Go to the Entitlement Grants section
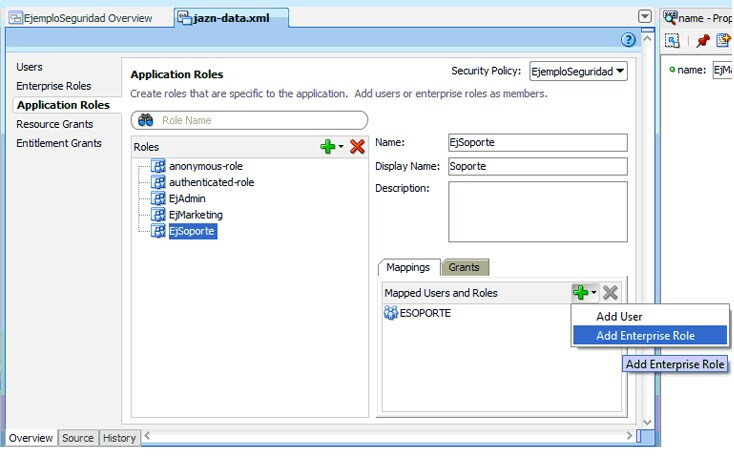Viewport: 734px width, 458px height. (59, 143)
